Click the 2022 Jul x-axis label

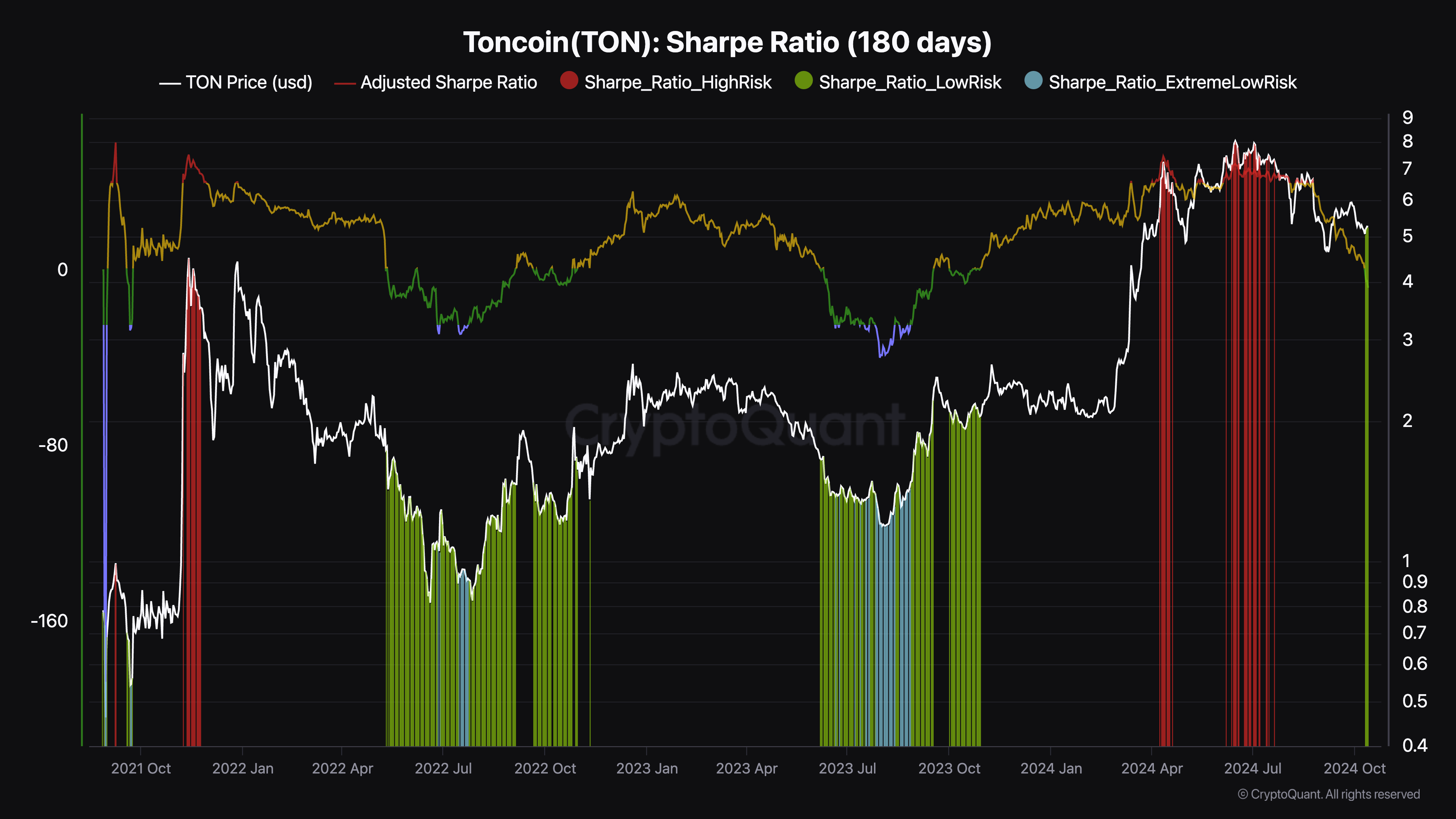(443, 769)
